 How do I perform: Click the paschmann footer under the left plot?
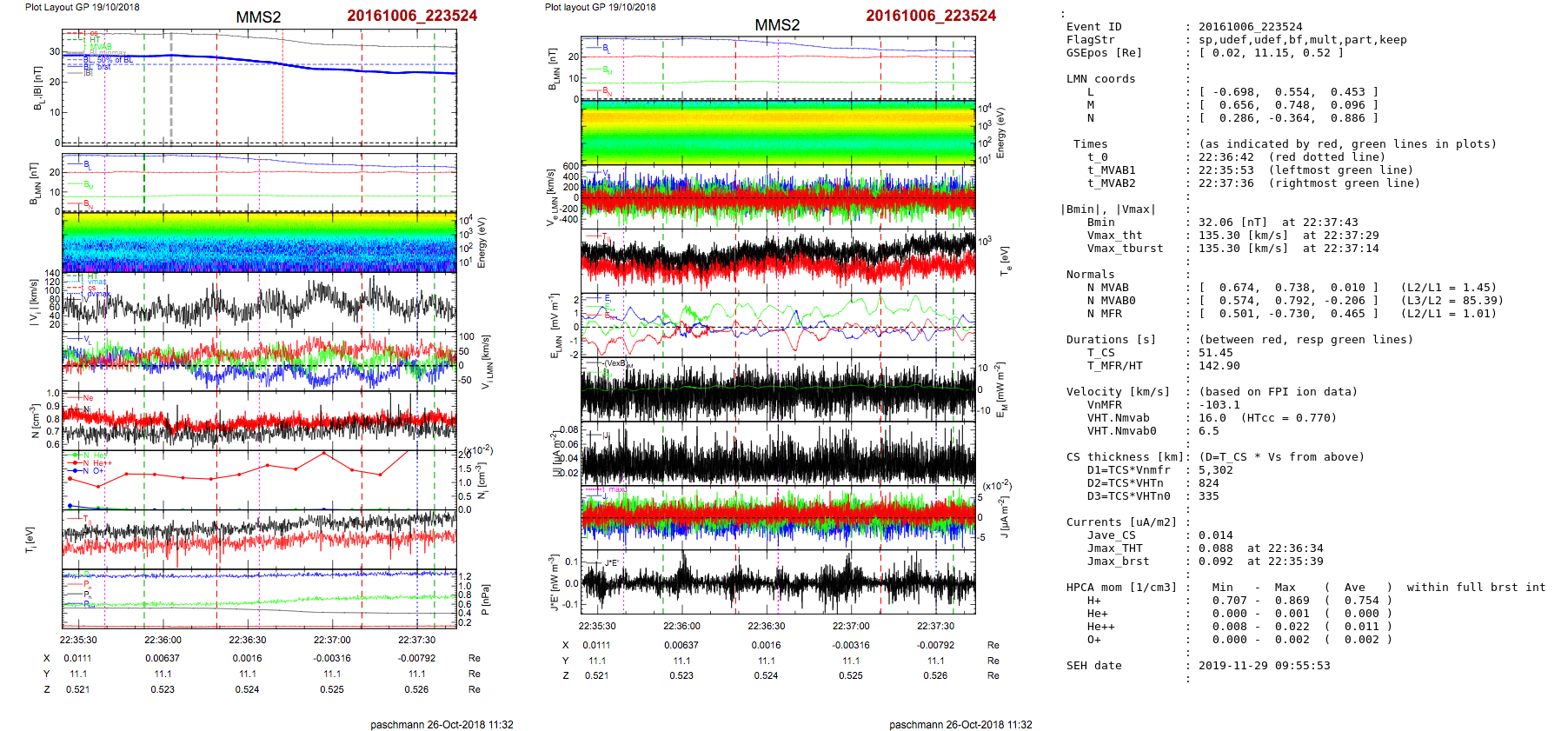(x=442, y=724)
